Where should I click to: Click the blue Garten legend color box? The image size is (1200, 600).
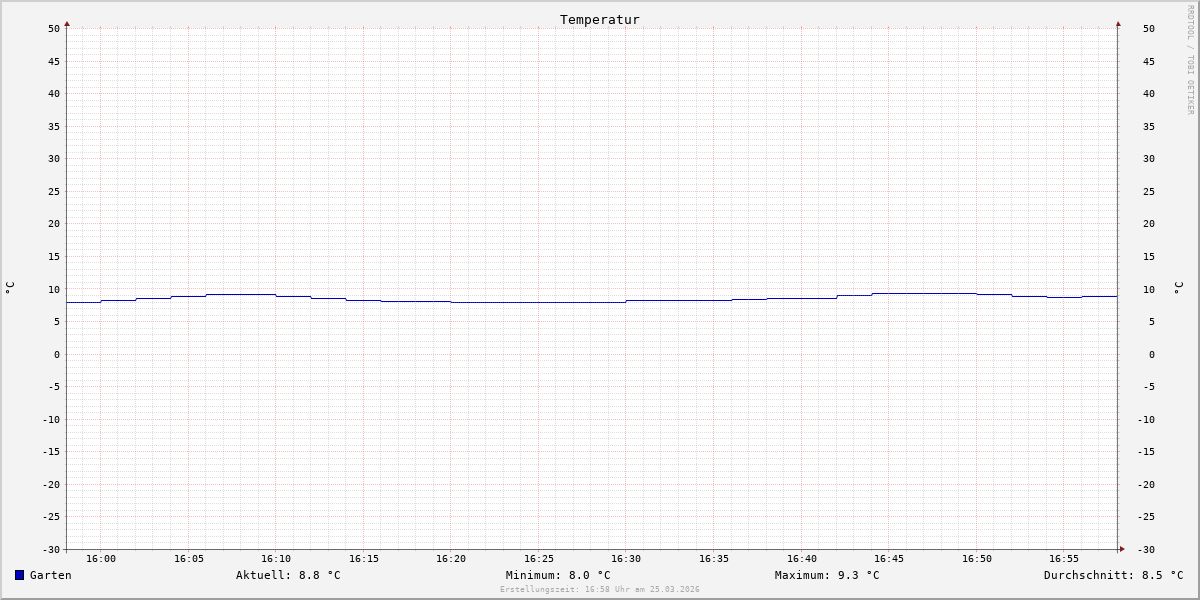(19, 575)
